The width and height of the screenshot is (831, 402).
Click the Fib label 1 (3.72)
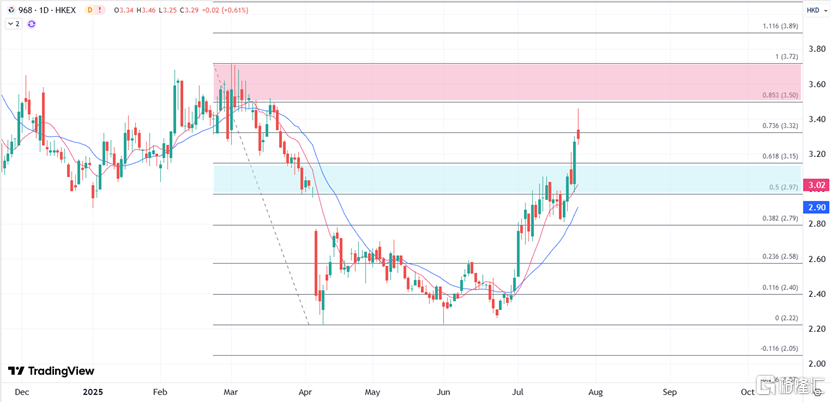[x=786, y=56]
